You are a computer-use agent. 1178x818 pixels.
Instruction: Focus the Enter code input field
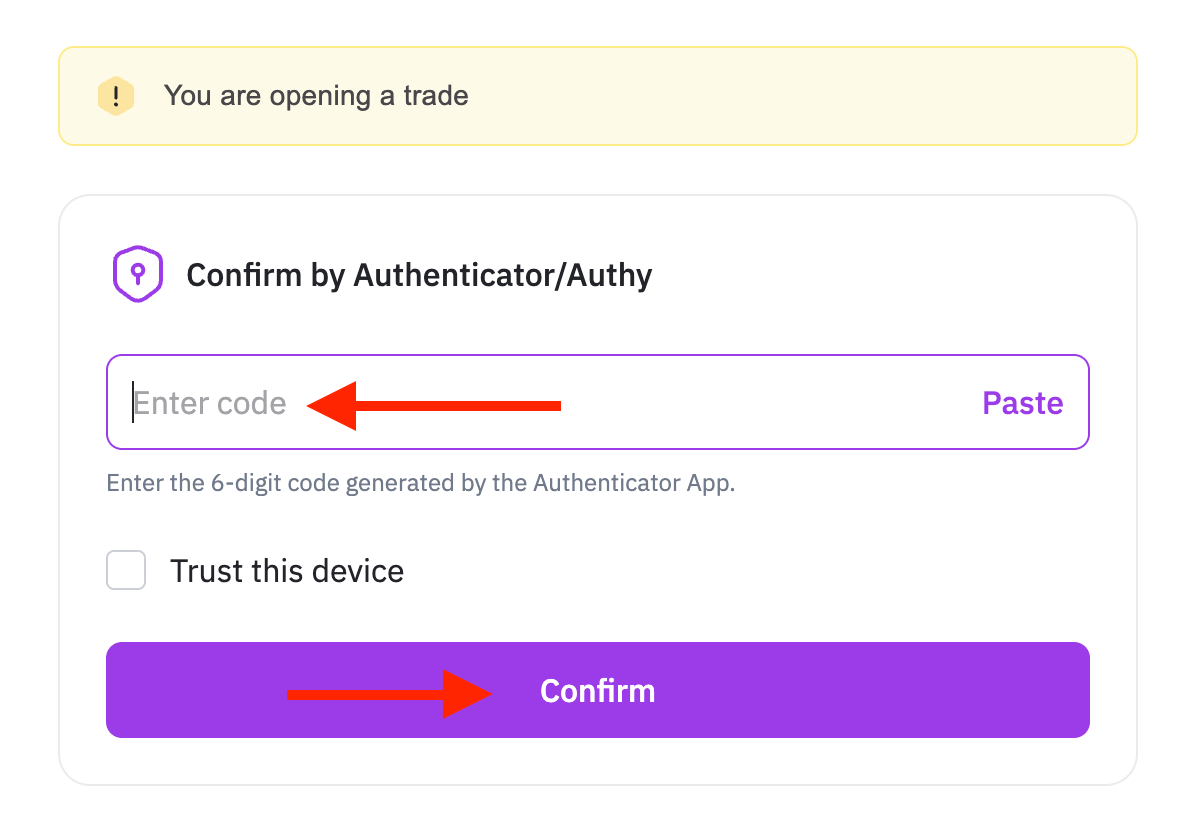point(598,402)
